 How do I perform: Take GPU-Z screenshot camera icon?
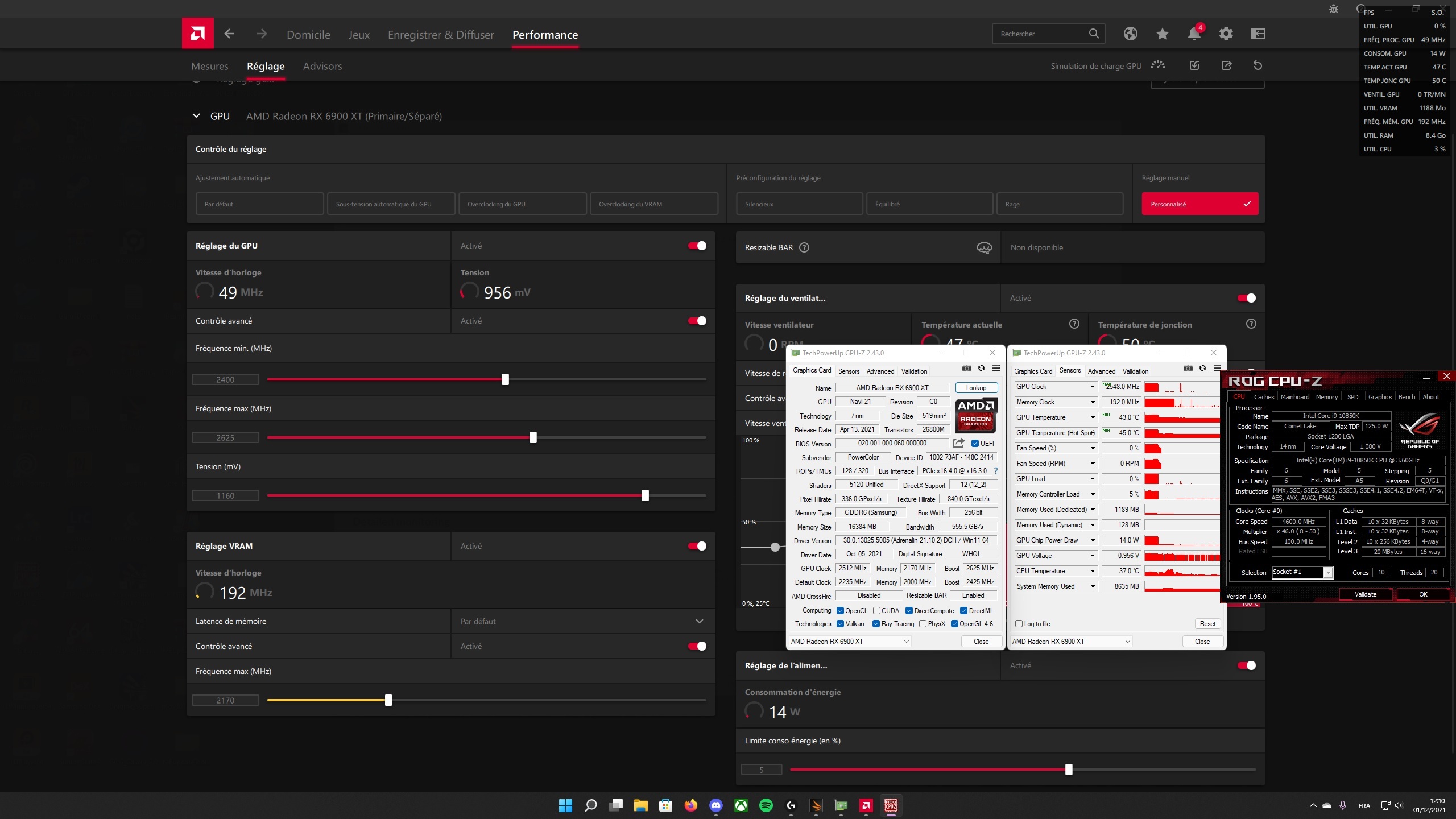click(966, 368)
